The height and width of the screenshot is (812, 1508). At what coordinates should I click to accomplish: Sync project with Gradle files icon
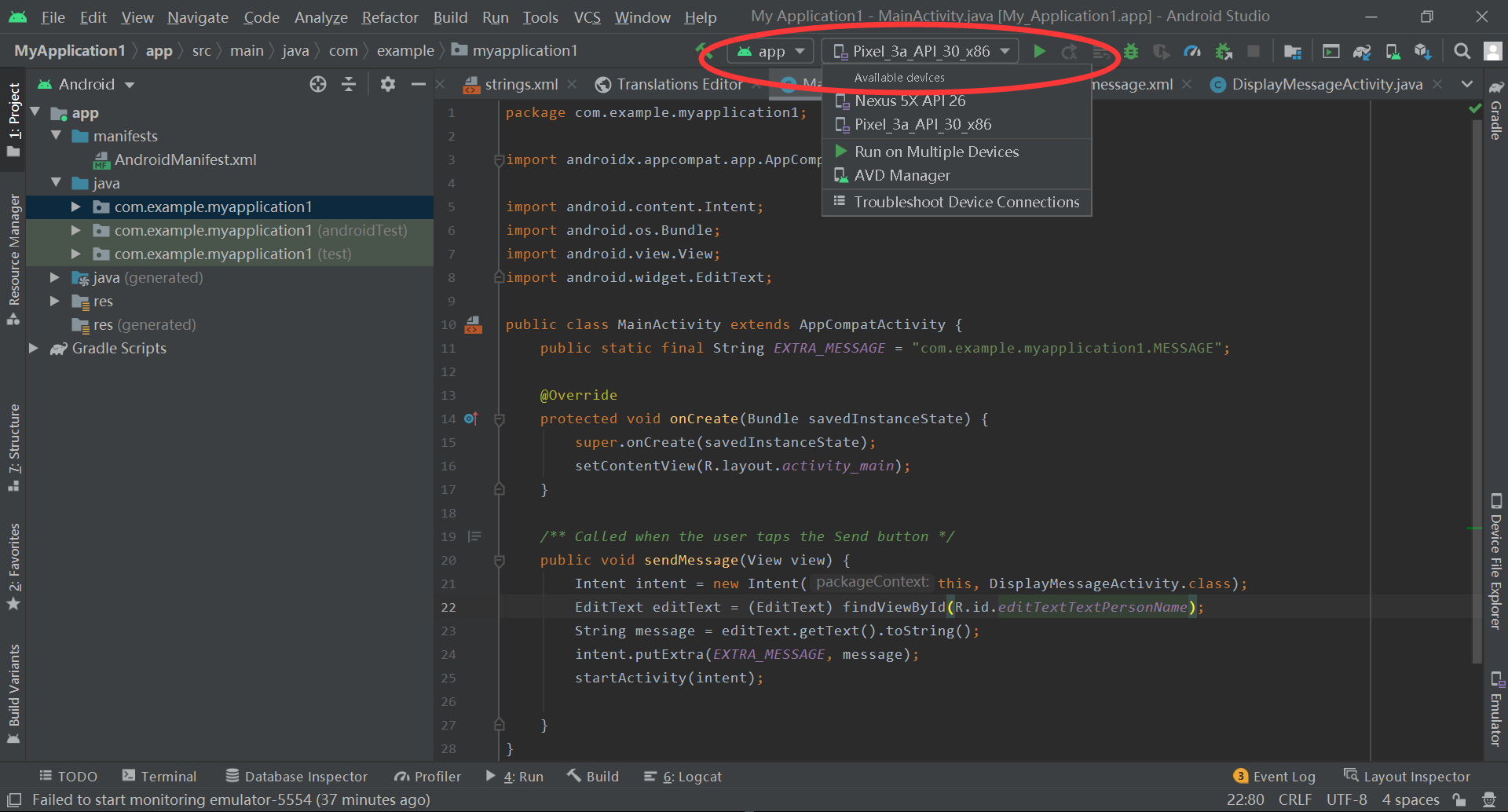1362,51
